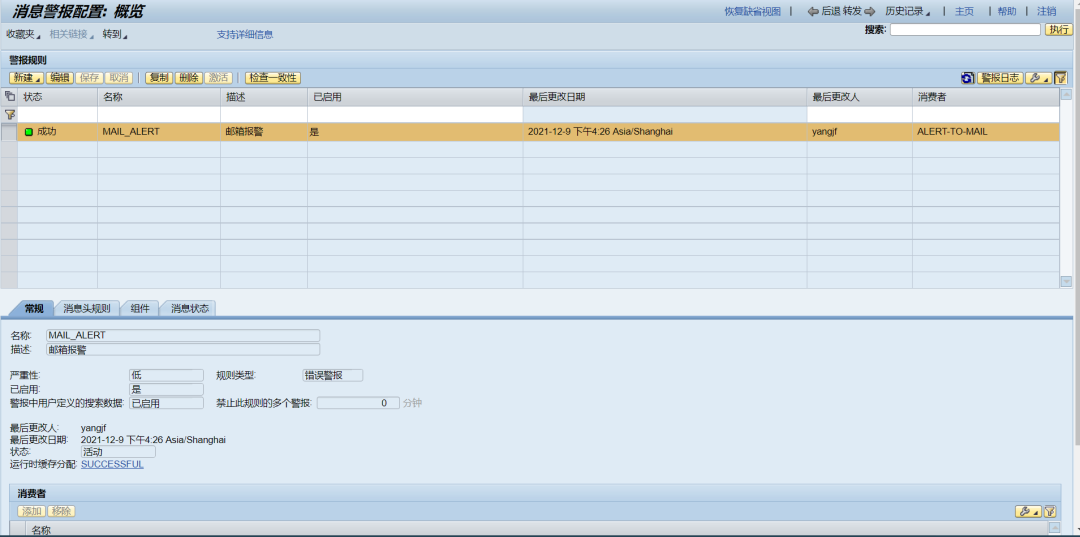Switch to the 组件 tab

(x=140, y=308)
